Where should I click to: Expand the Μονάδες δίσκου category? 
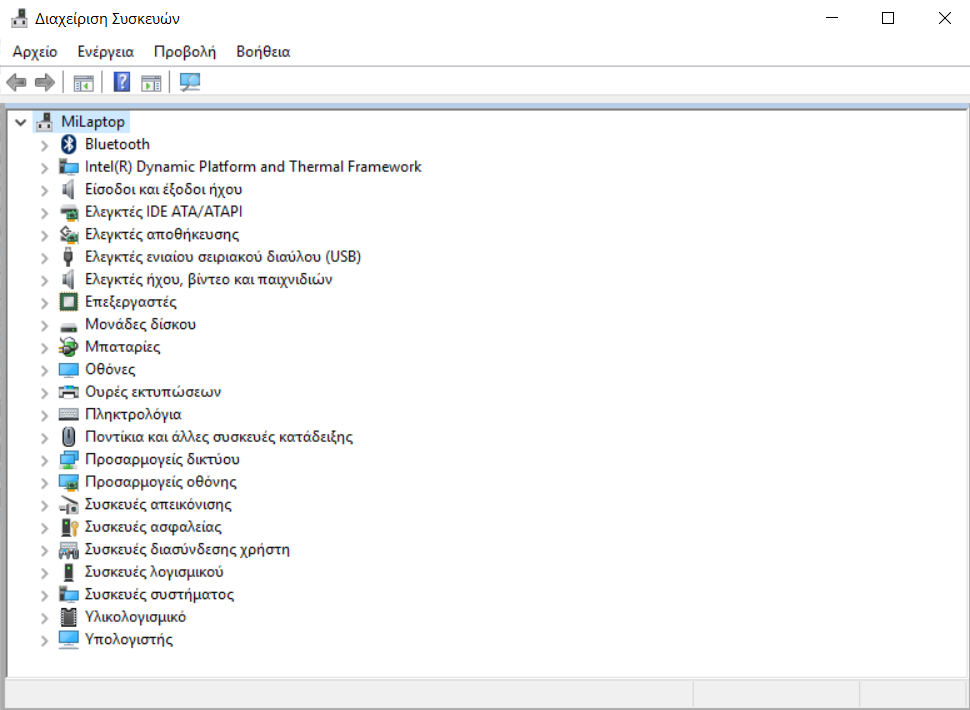click(x=44, y=325)
